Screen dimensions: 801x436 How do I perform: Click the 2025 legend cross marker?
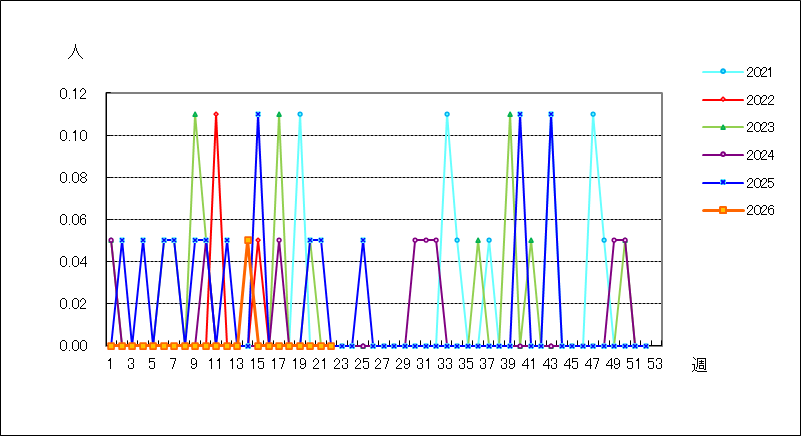tap(723, 182)
